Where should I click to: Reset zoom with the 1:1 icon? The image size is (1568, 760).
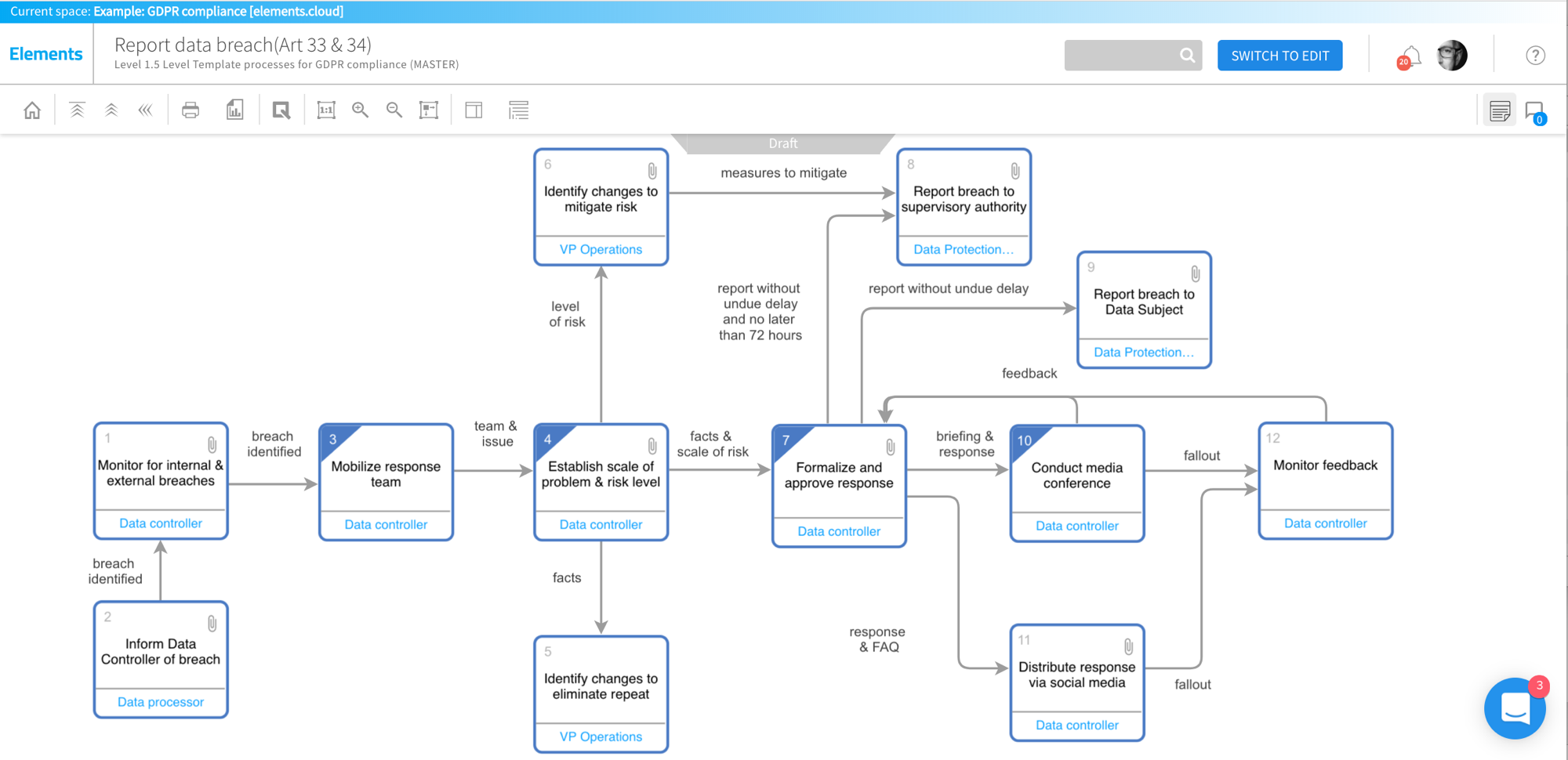(x=326, y=110)
